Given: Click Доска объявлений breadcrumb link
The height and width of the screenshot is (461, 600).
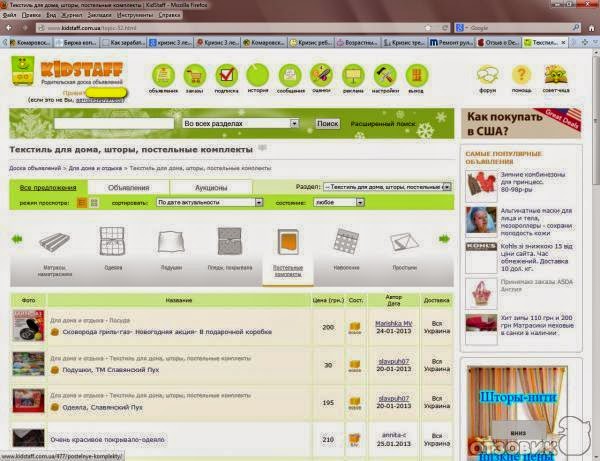Looking at the screenshot, I should click(x=35, y=168).
